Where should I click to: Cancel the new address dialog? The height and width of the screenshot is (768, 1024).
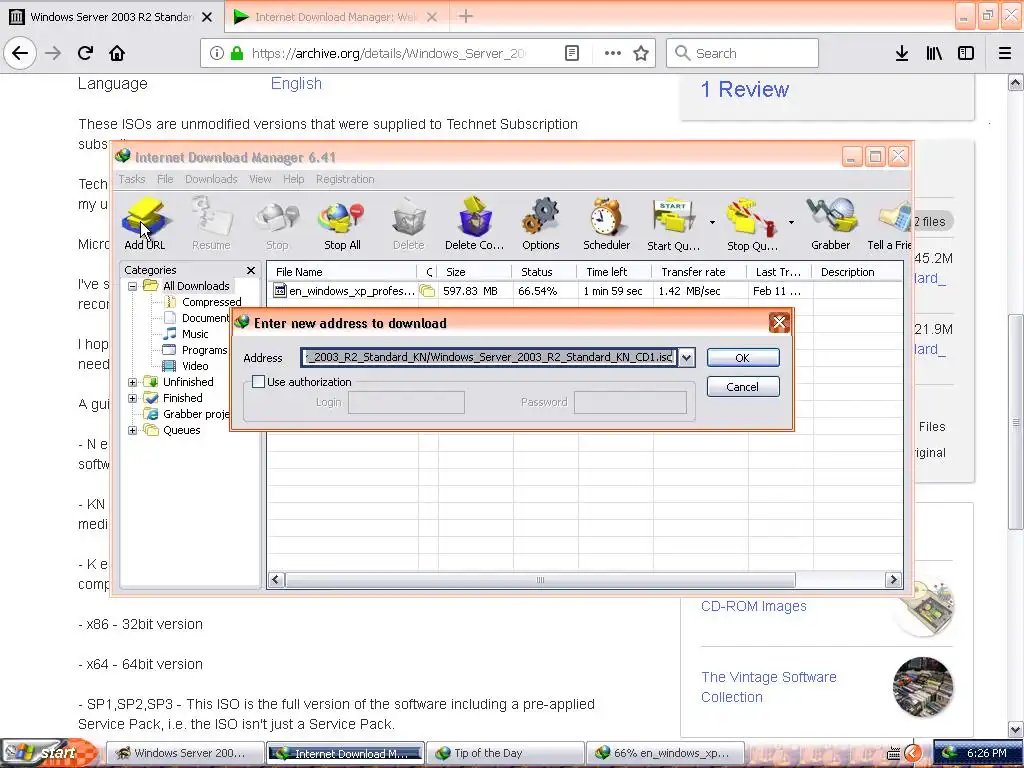(743, 387)
